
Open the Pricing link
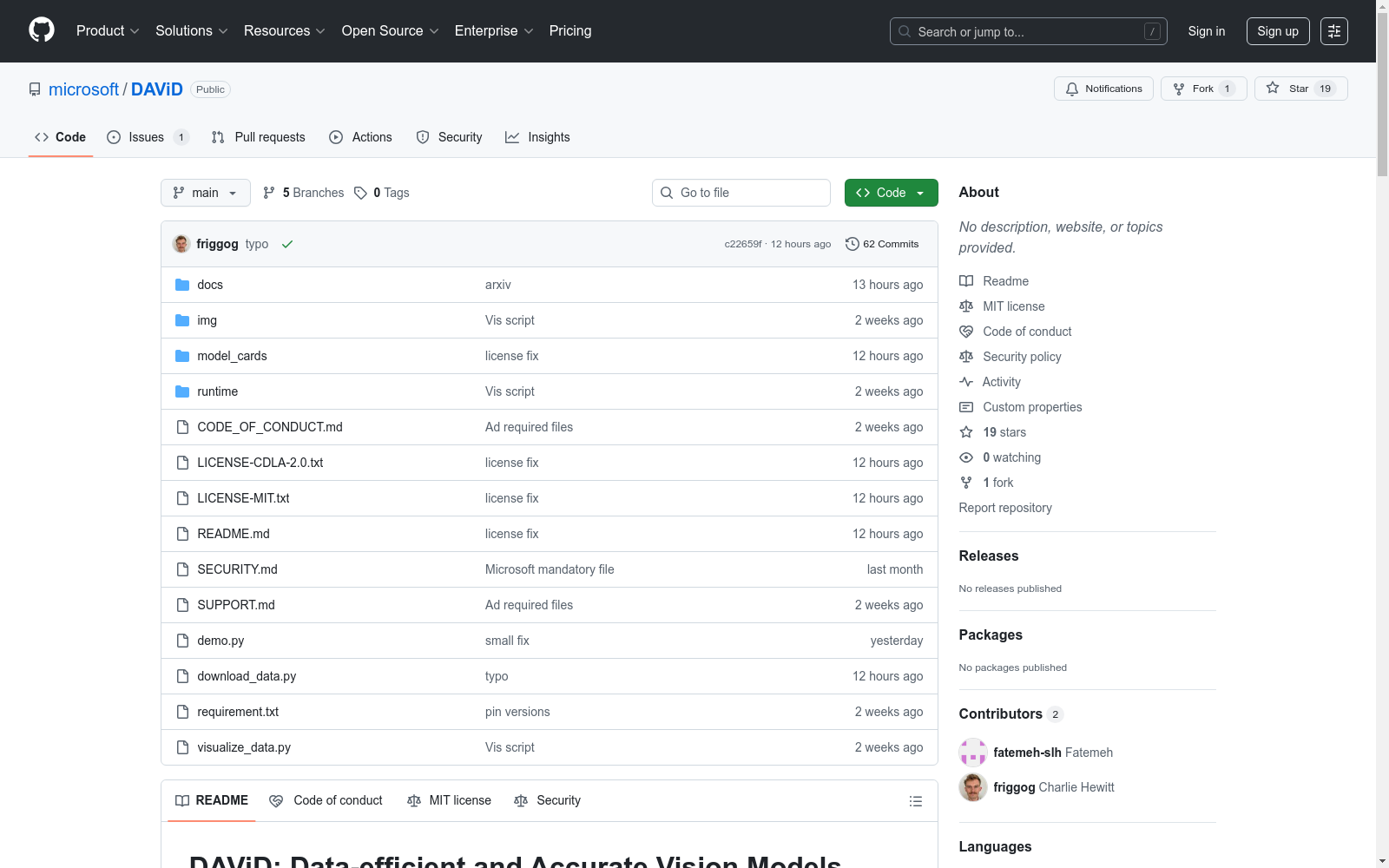pyautogui.click(x=570, y=31)
